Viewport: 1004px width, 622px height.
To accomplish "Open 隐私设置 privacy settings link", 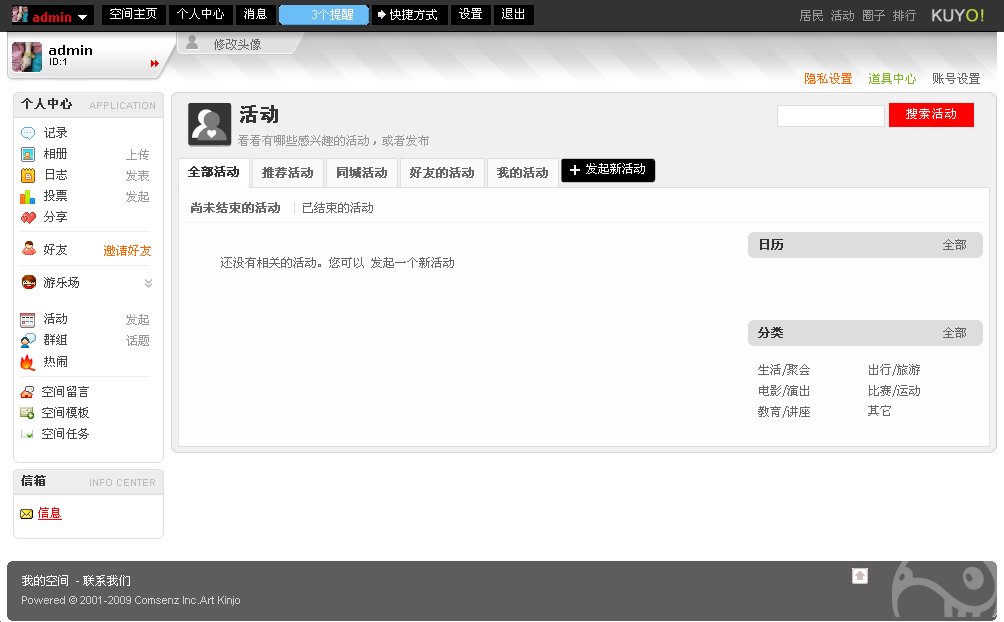I will (x=828, y=79).
